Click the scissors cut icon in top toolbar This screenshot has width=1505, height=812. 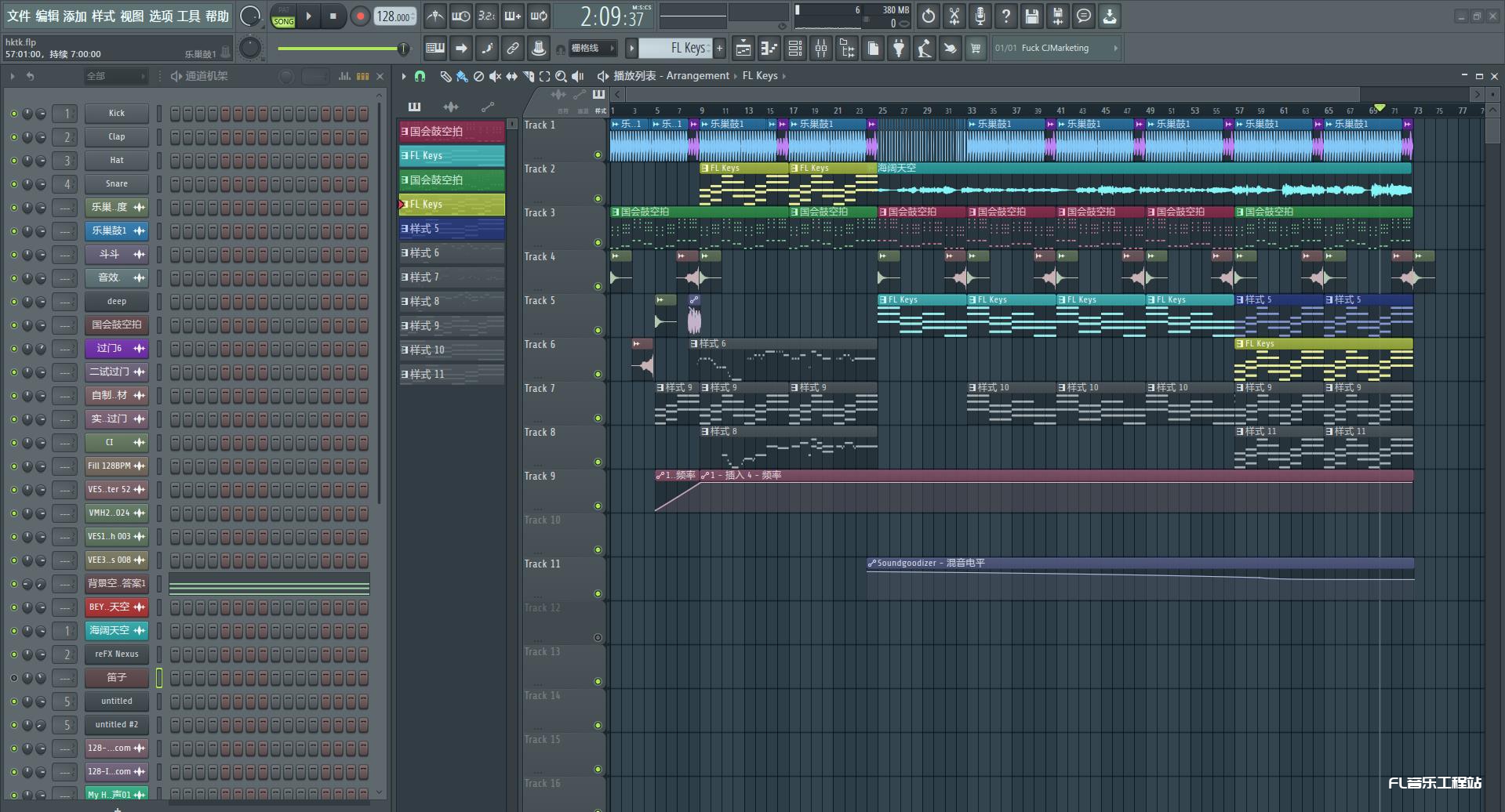tap(954, 16)
